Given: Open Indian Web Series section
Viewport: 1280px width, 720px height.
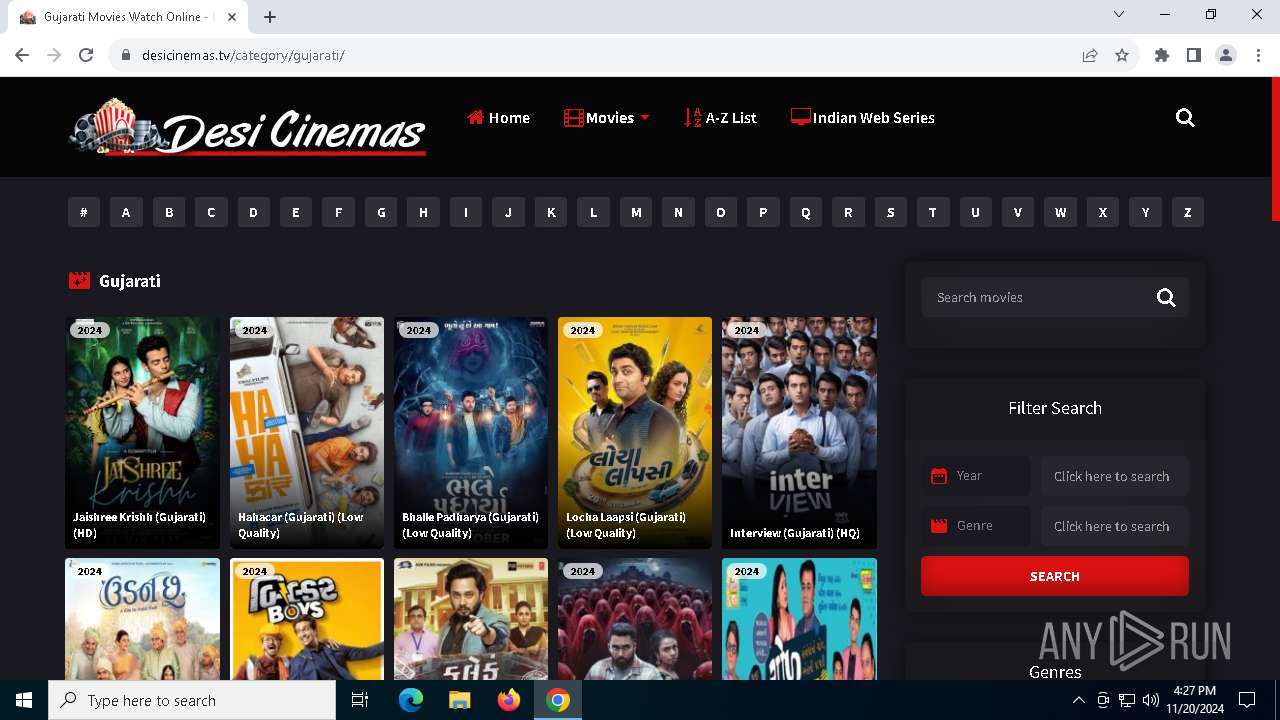Looking at the screenshot, I should (862, 118).
